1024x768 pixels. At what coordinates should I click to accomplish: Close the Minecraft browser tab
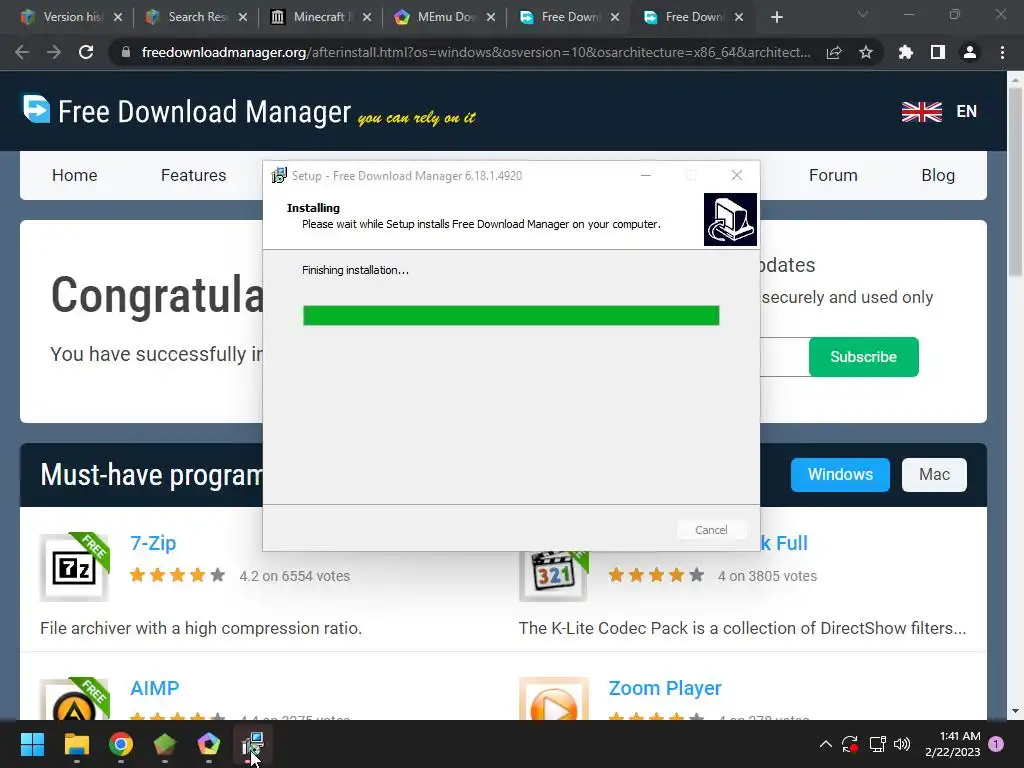367,18
